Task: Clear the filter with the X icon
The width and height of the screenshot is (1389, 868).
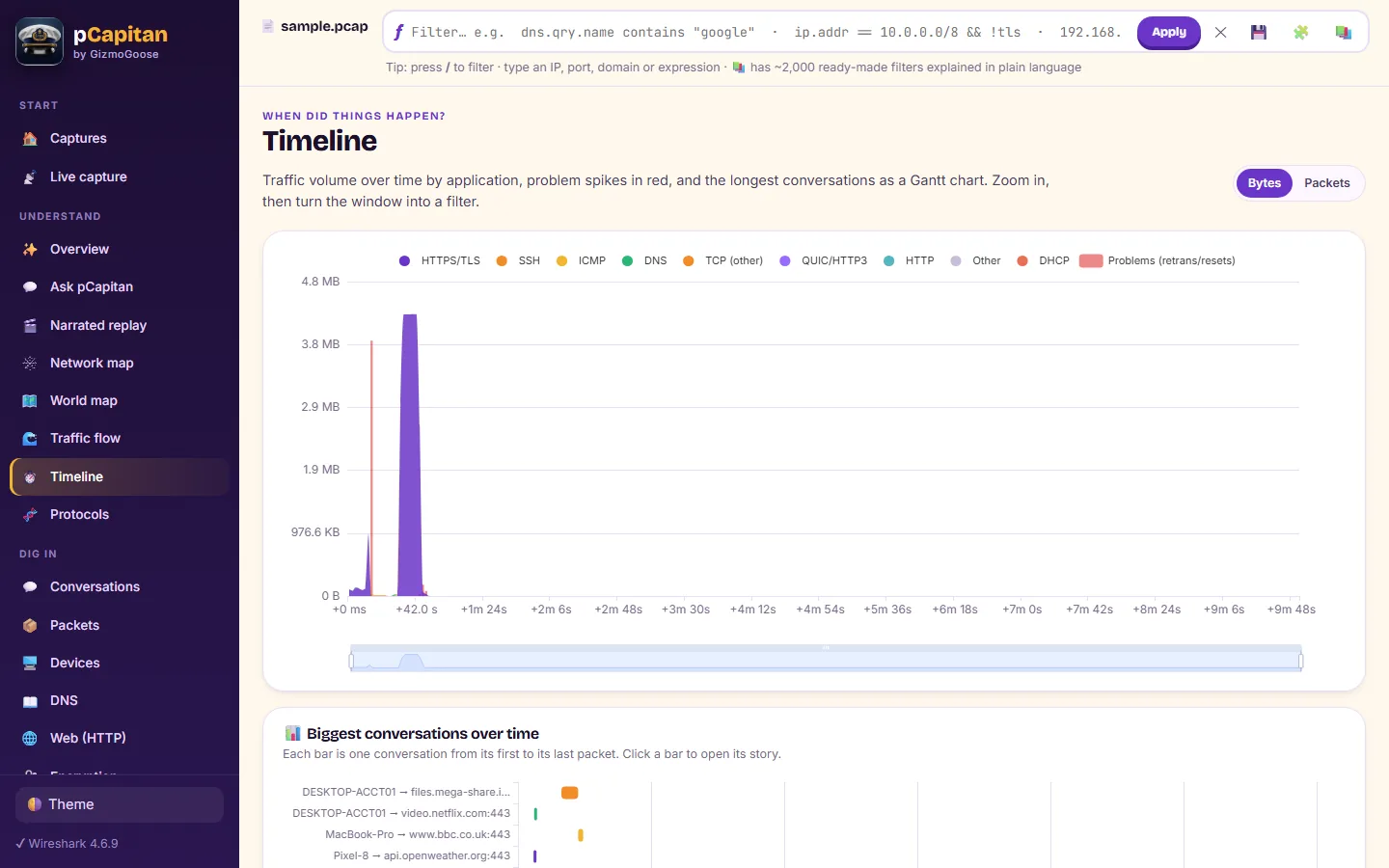Action: 1221,32
